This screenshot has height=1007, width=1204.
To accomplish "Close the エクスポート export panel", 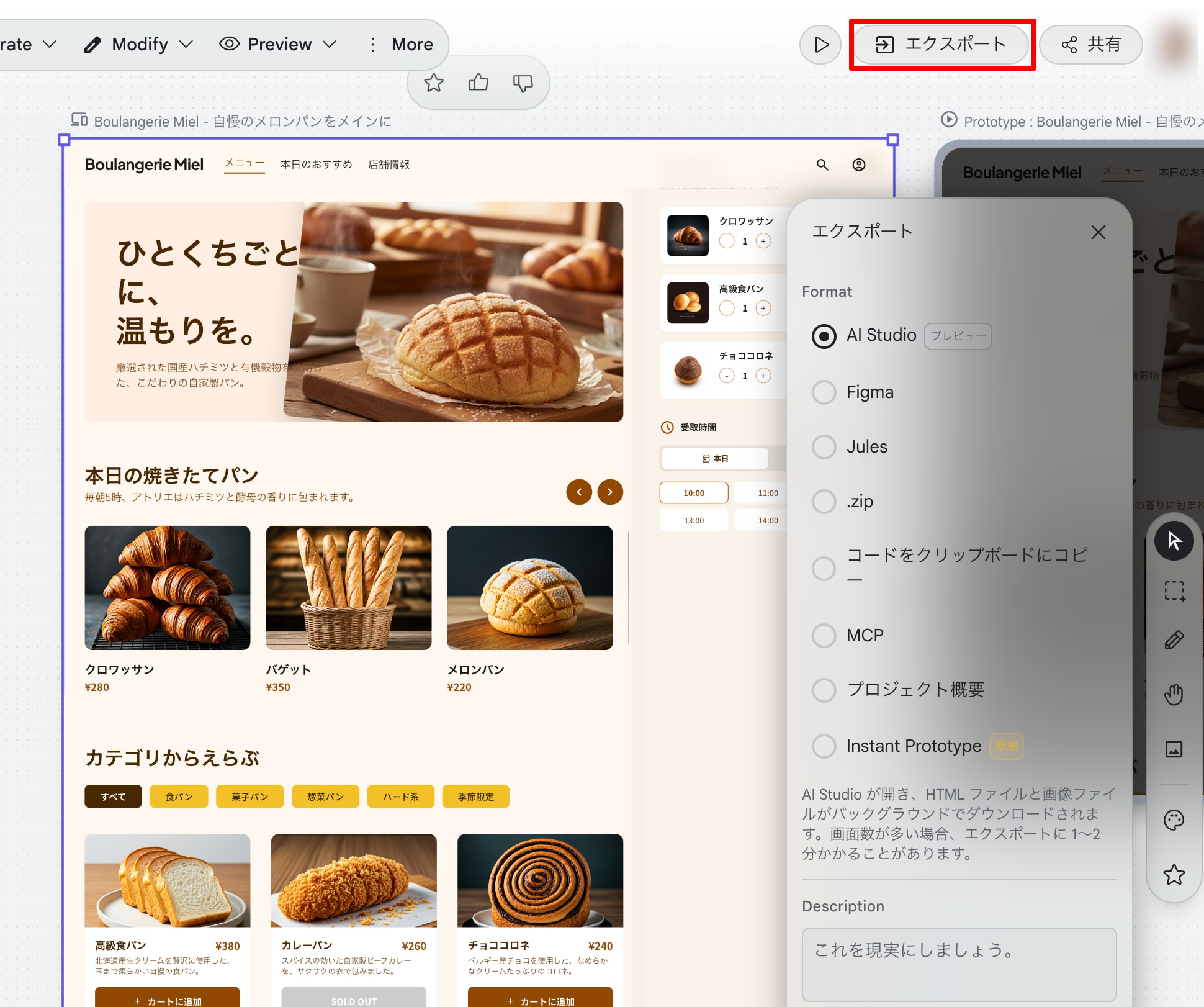I will coord(1098,232).
